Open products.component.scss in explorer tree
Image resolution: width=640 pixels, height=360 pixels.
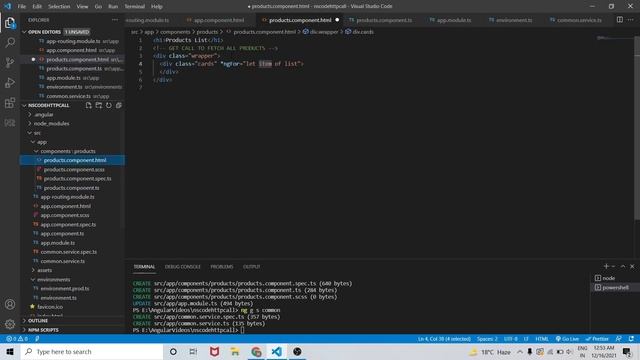pos(74,169)
